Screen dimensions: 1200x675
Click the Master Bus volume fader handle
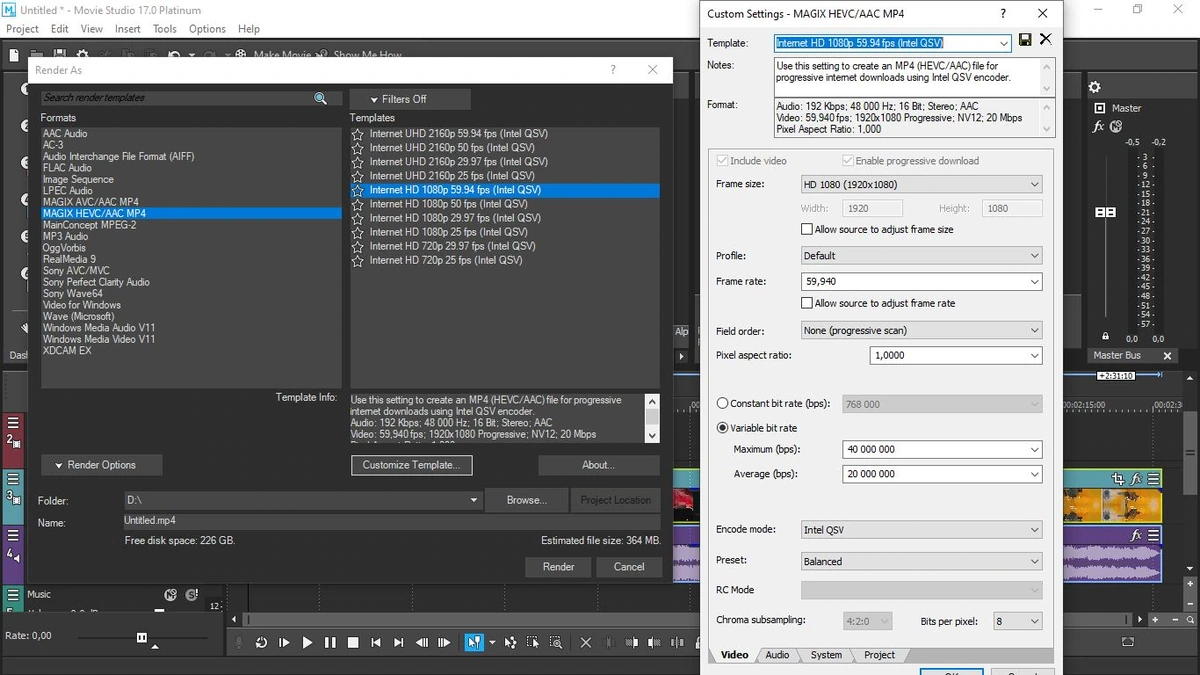click(x=1105, y=213)
